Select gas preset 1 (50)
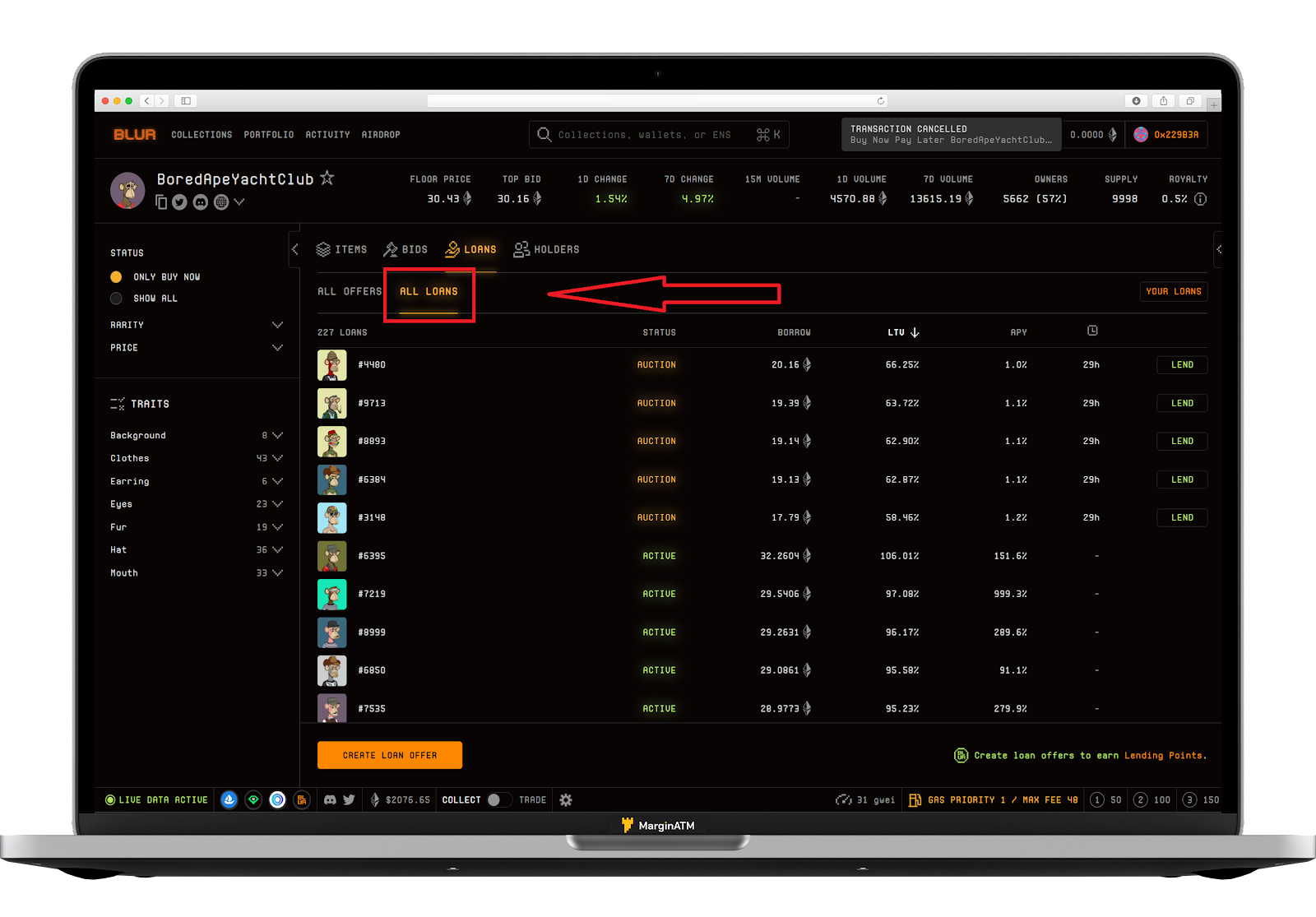The height and width of the screenshot is (917, 1316). pyautogui.click(x=1105, y=799)
